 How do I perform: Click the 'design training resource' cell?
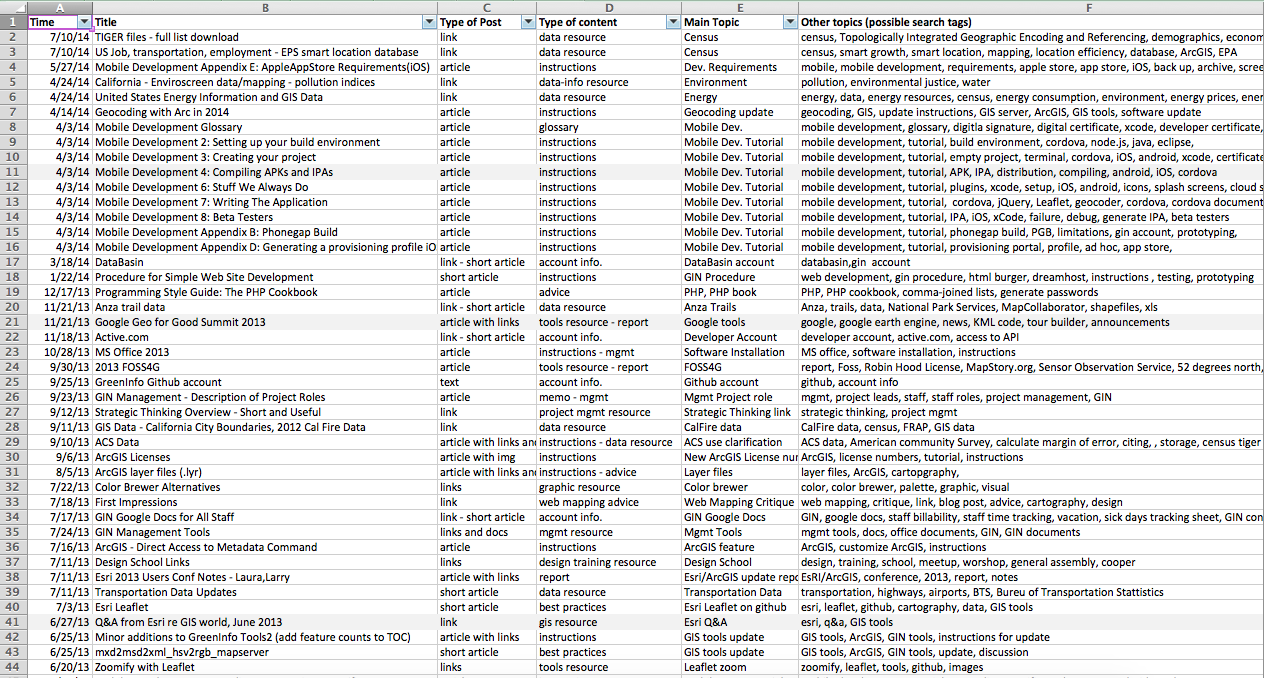[609, 562]
